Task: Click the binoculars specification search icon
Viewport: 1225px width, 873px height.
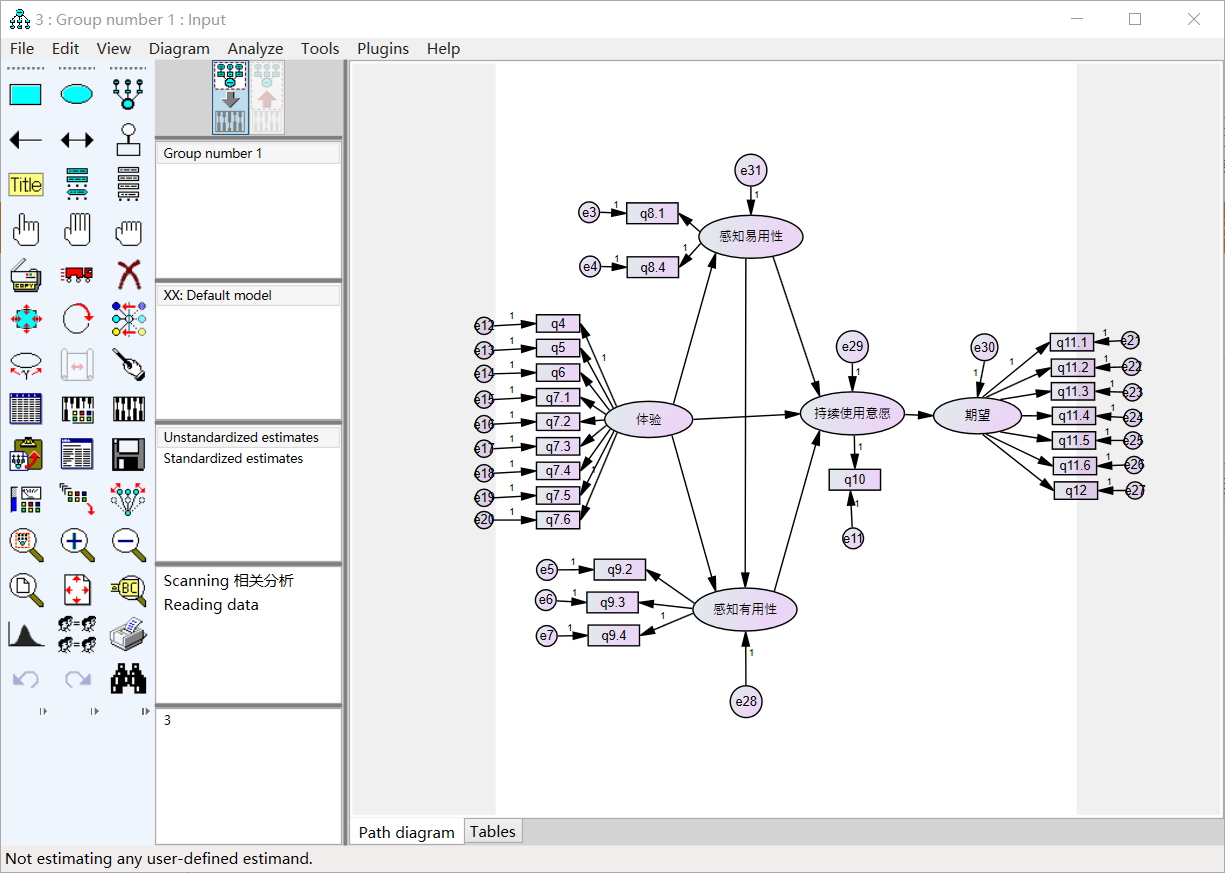Action: [x=128, y=679]
